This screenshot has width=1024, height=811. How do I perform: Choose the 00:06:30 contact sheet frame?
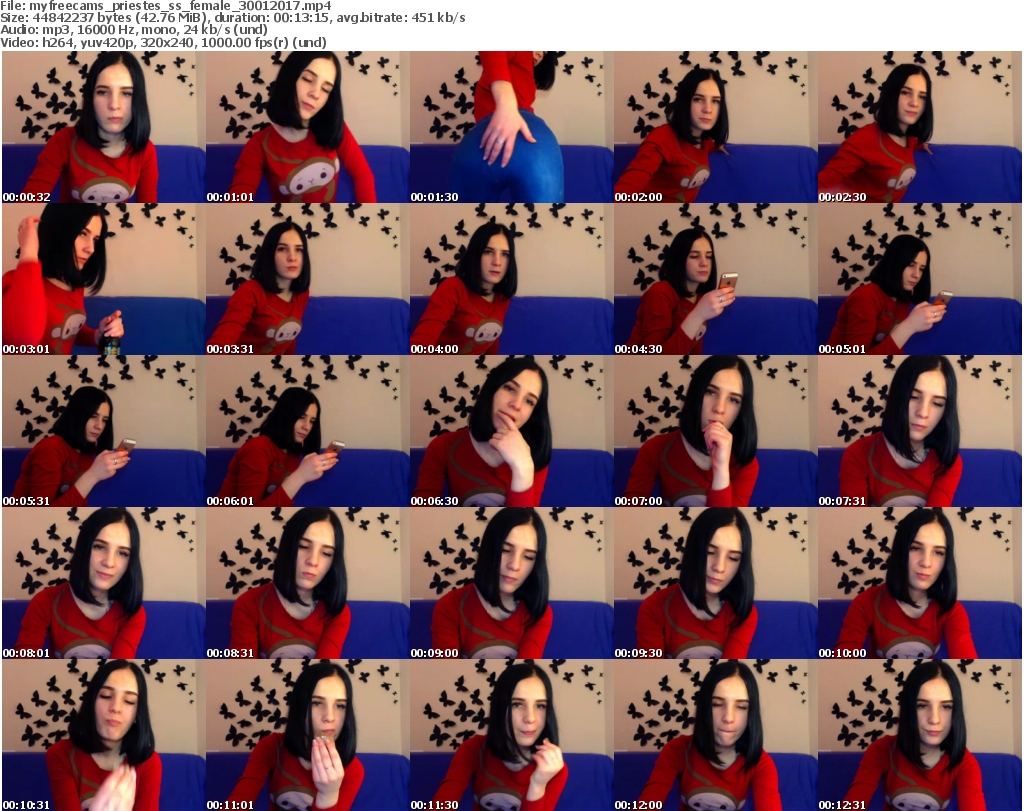click(511, 431)
